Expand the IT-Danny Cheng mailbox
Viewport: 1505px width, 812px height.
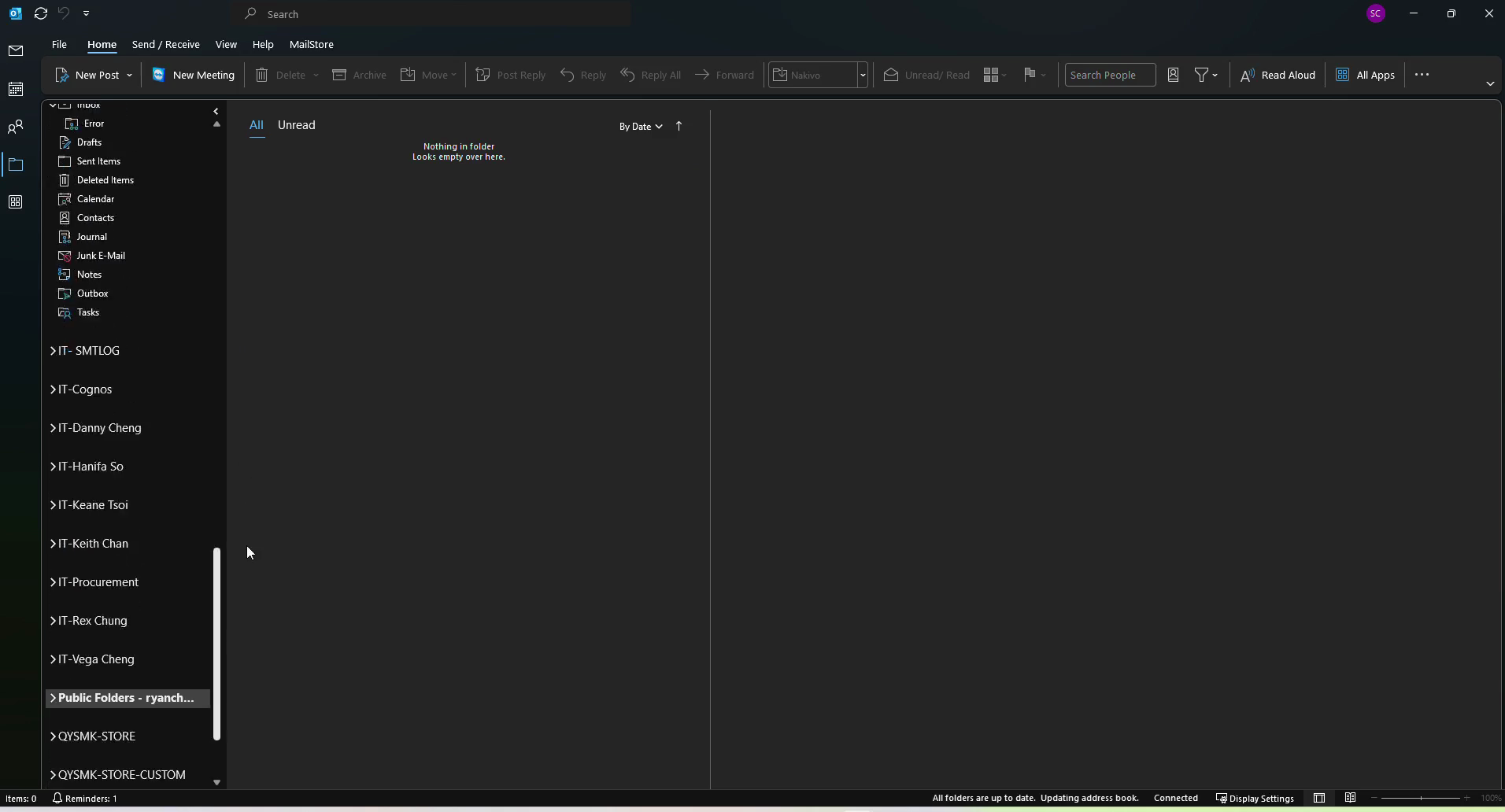point(53,428)
